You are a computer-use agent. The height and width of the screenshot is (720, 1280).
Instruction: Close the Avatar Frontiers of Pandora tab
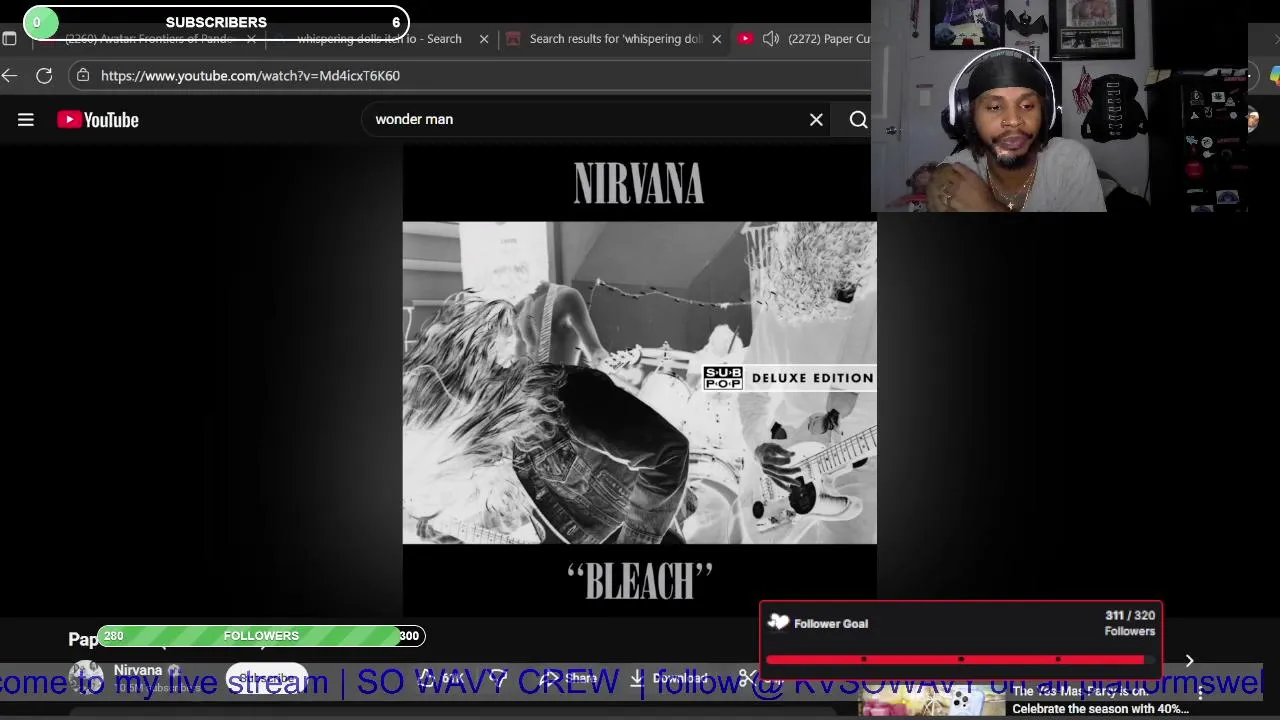[x=251, y=39]
